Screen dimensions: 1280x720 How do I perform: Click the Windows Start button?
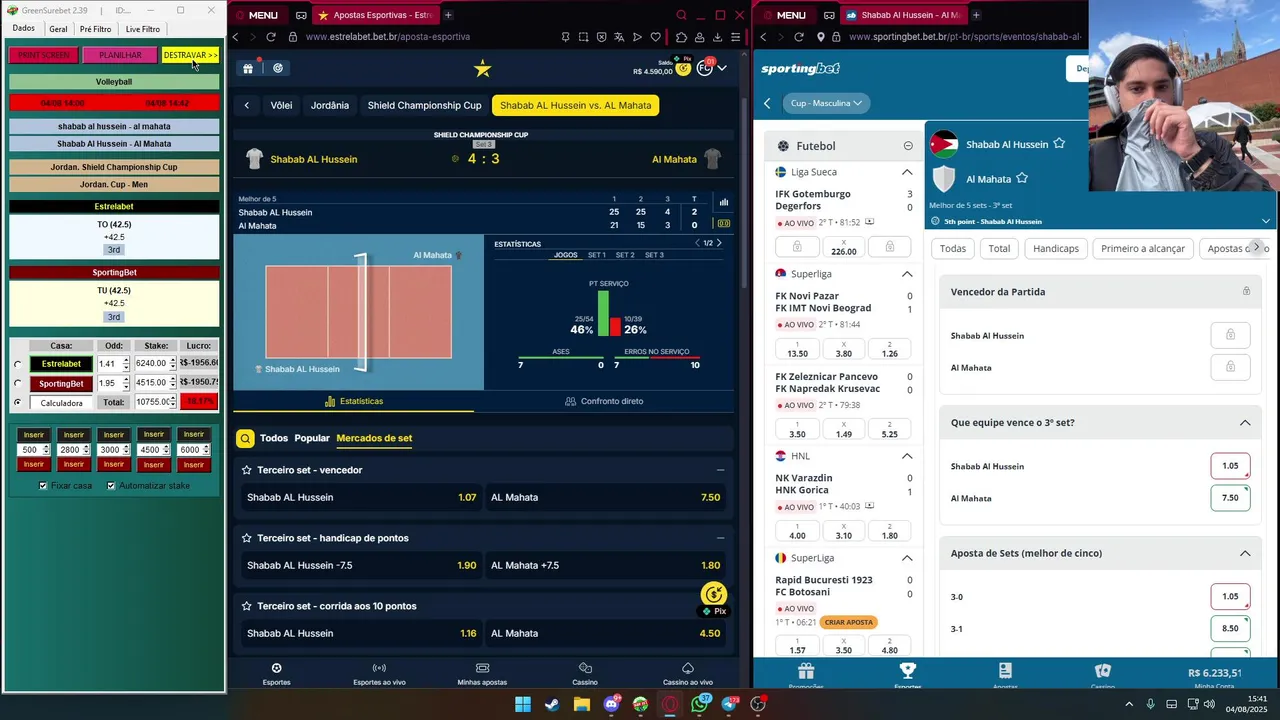[522, 704]
